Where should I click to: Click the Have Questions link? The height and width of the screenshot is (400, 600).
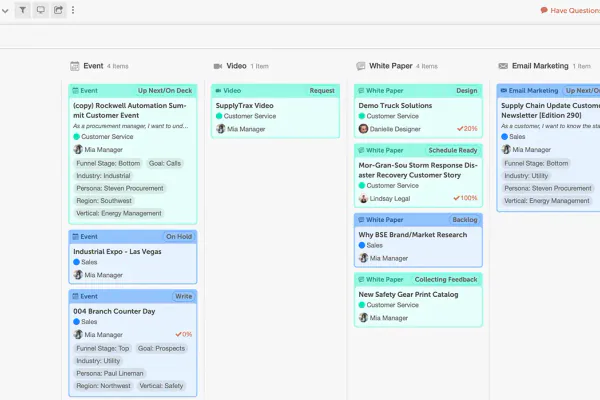(570, 10)
